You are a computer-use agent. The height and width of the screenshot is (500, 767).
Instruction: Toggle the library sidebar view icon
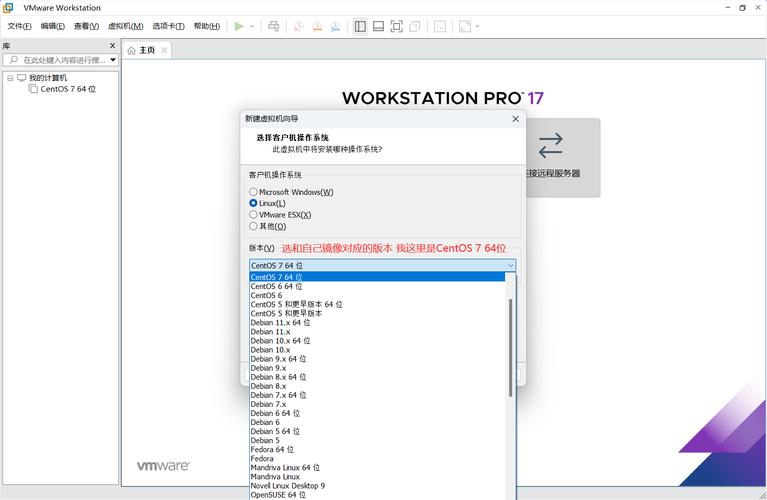[360, 26]
